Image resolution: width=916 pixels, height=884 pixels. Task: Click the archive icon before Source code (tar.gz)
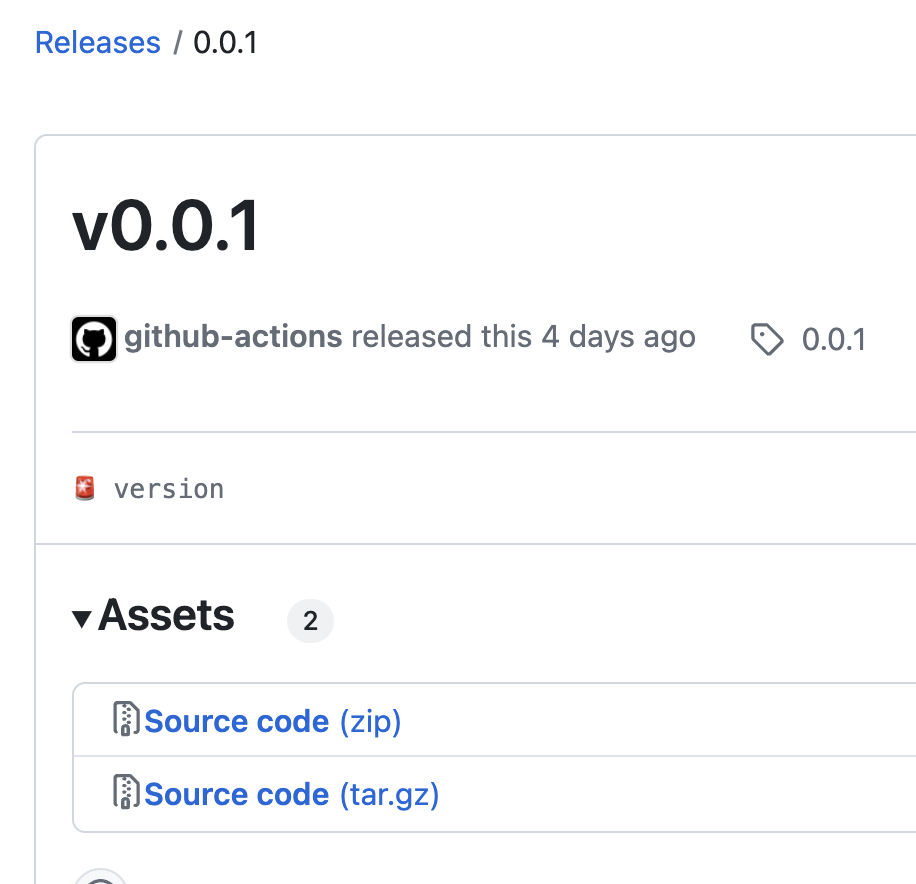[125, 793]
